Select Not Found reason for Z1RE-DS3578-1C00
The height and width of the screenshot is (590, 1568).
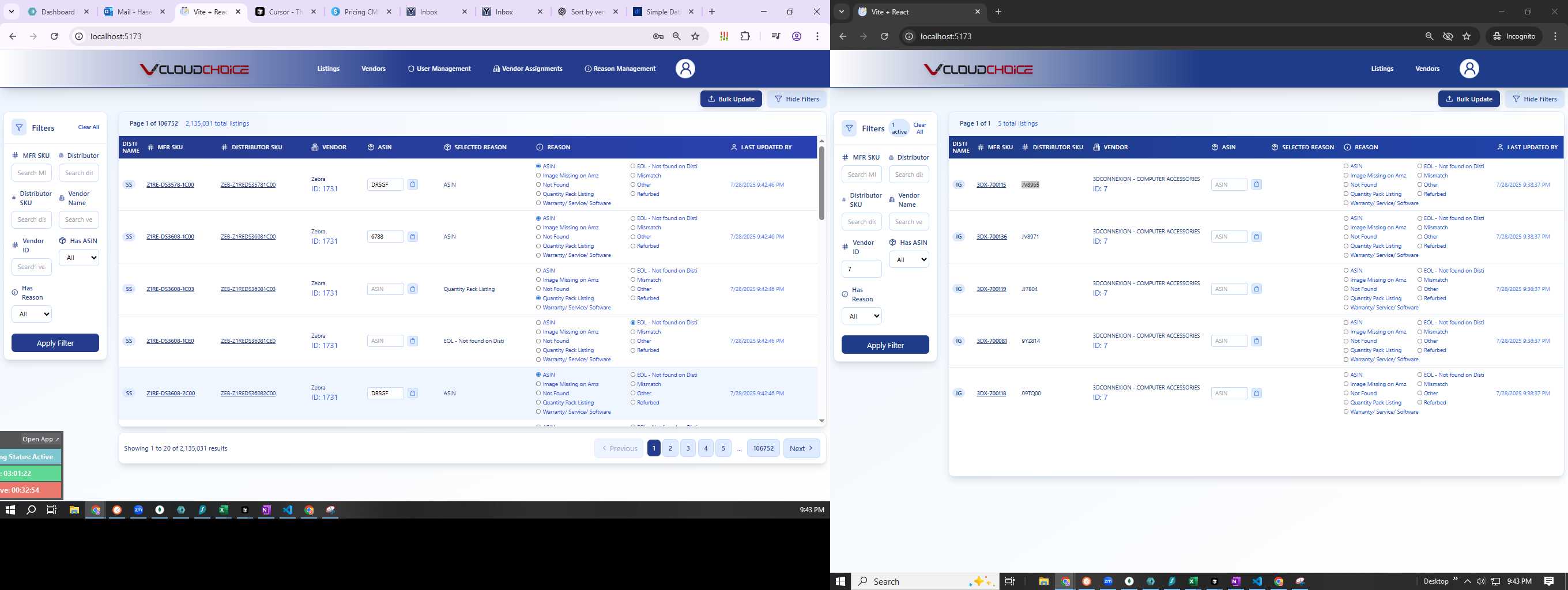538,185
